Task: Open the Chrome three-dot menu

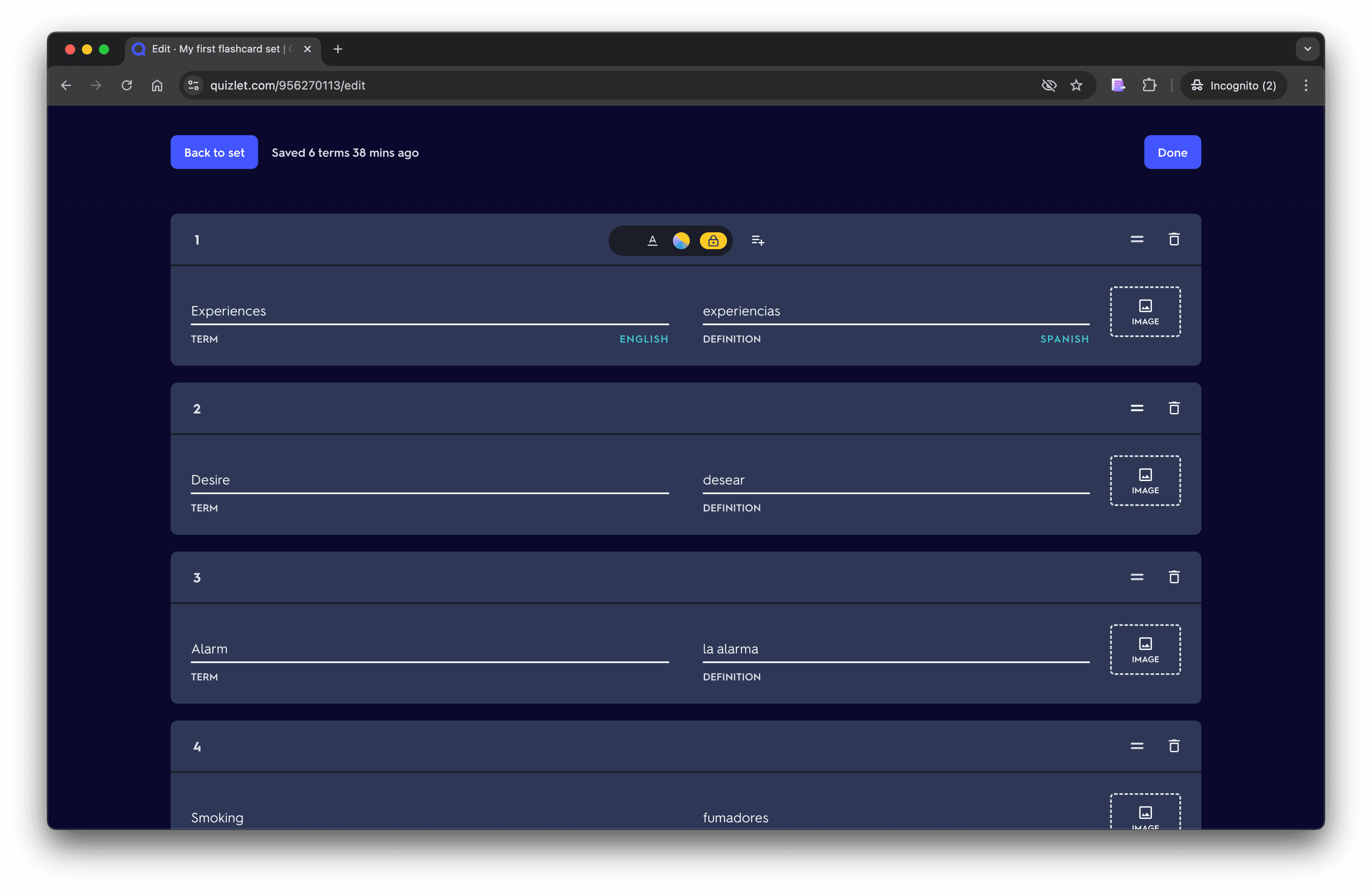Action: click(1306, 85)
